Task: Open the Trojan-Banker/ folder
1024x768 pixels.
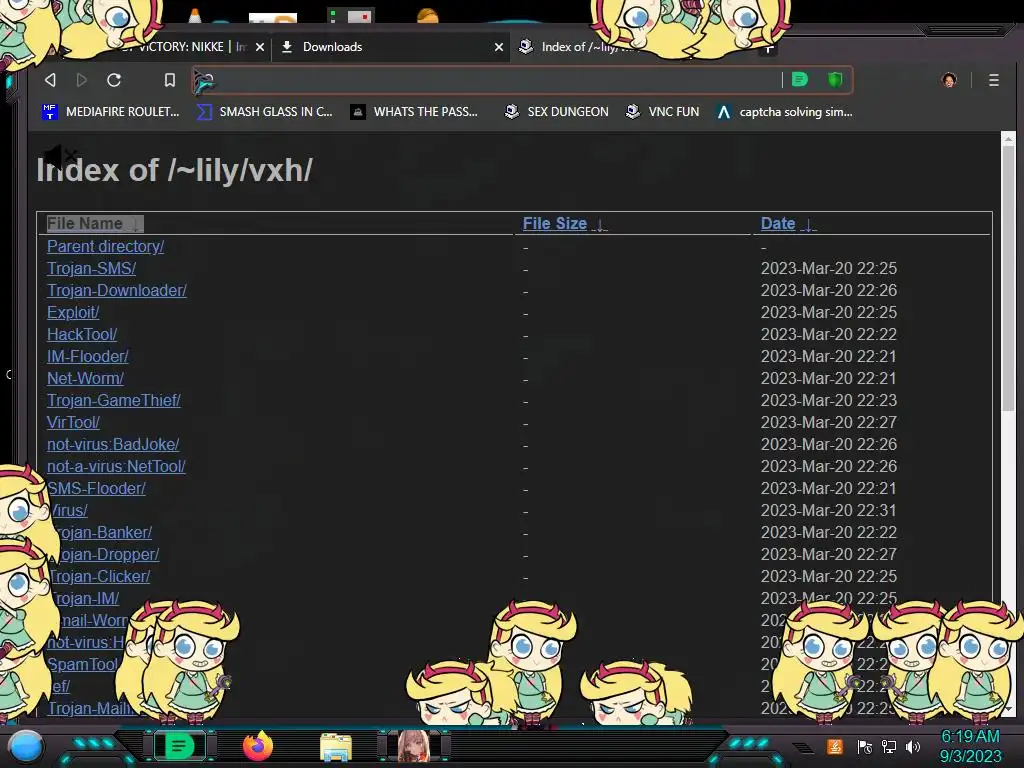Action: coord(103,532)
